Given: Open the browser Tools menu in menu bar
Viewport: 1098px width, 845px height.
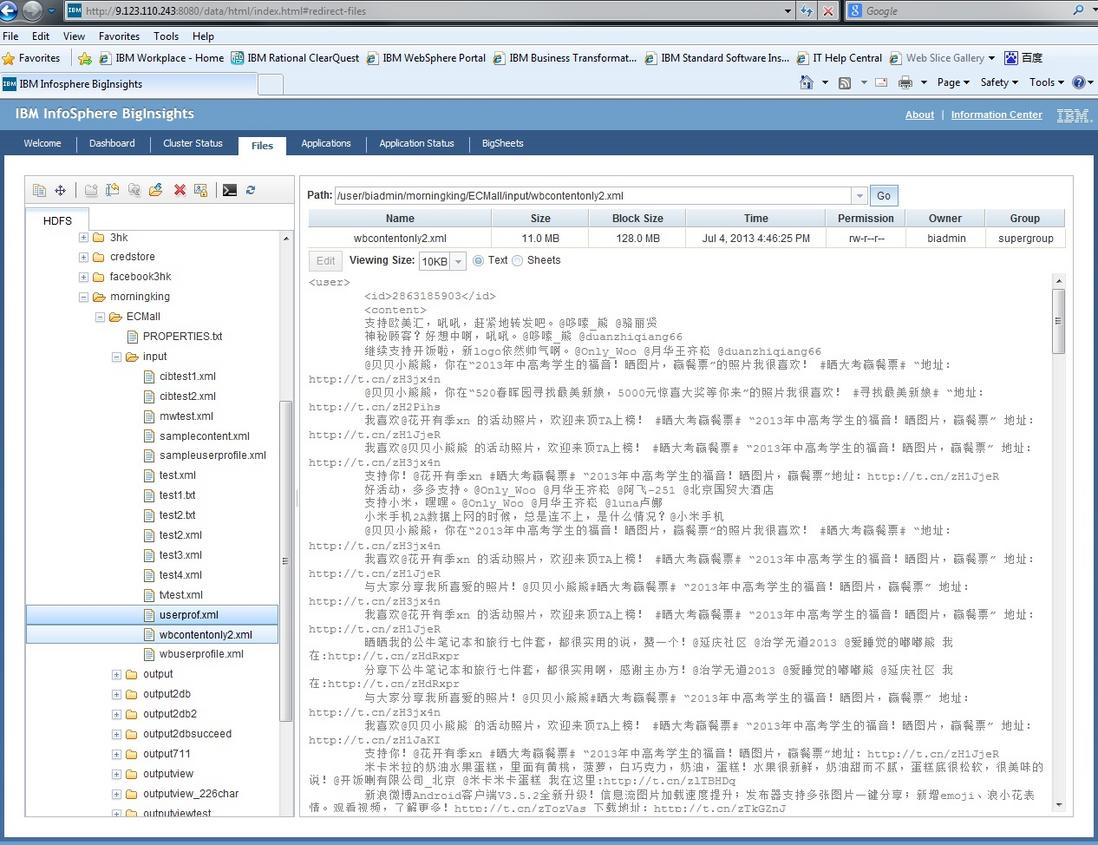Looking at the screenshot, I should pos(166,36).
